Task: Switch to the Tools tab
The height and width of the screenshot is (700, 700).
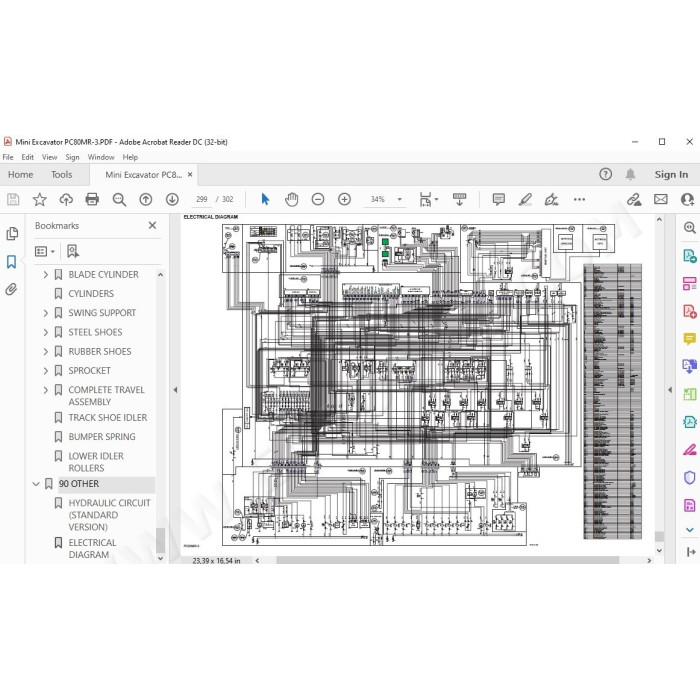Action: click(x=61, y=175)
